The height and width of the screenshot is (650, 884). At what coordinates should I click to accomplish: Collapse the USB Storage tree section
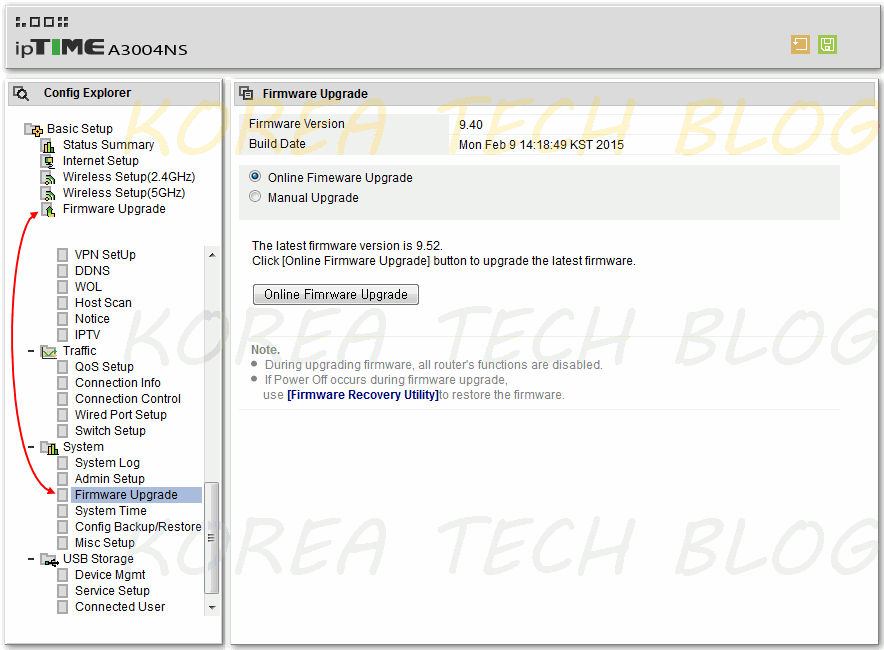pos(31,559)
